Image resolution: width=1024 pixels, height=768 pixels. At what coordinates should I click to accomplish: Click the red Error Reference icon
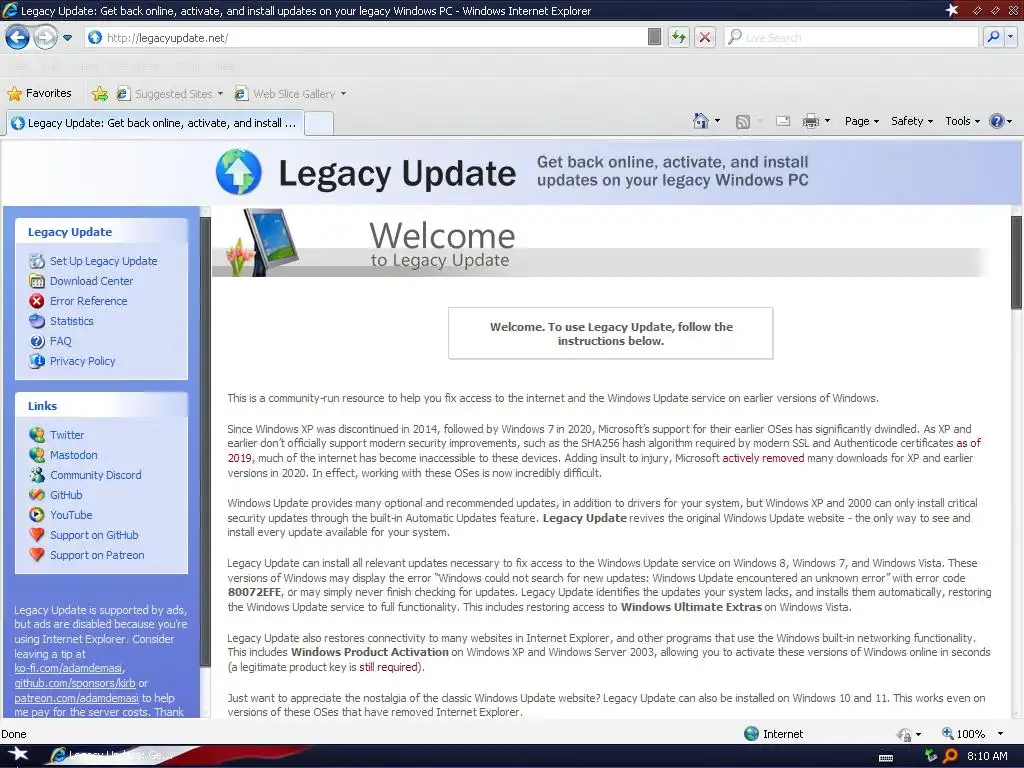[37, 301]
